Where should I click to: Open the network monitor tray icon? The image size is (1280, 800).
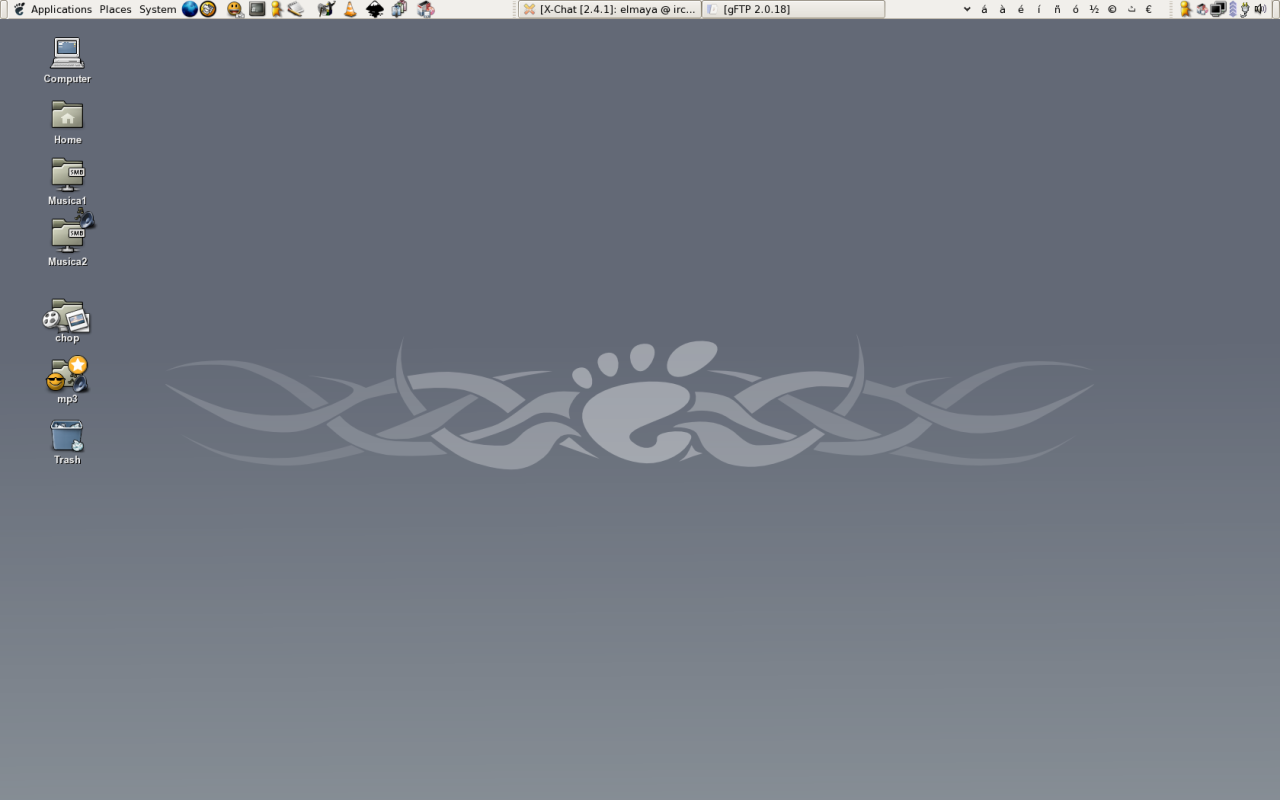[x=1218, y=9]
